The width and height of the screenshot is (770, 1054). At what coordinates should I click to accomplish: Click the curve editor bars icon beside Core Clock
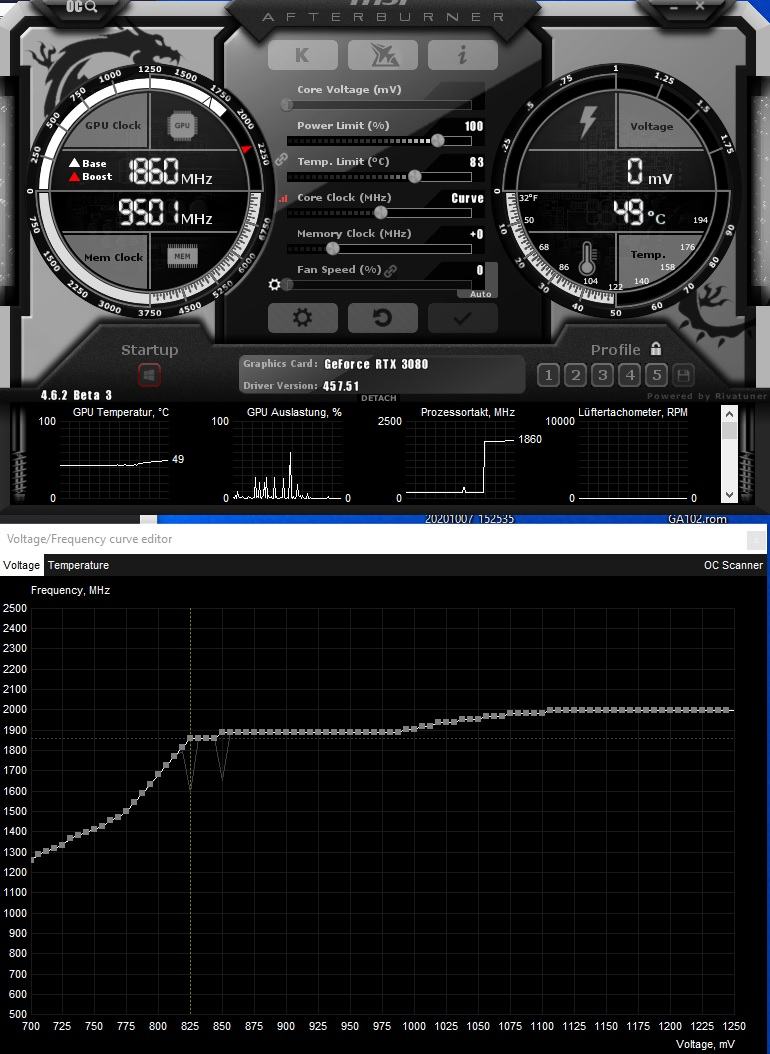[x=283, y=198]
